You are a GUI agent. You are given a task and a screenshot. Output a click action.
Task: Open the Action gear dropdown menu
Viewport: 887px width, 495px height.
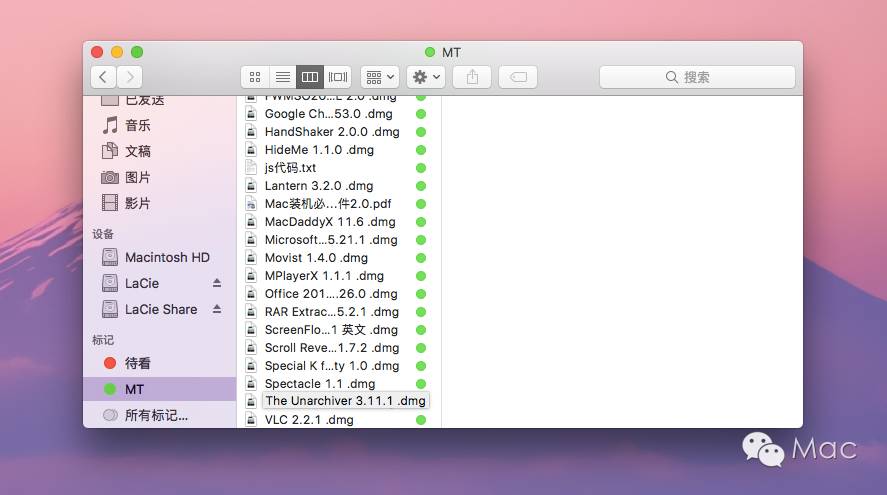(x=426, y=77)
